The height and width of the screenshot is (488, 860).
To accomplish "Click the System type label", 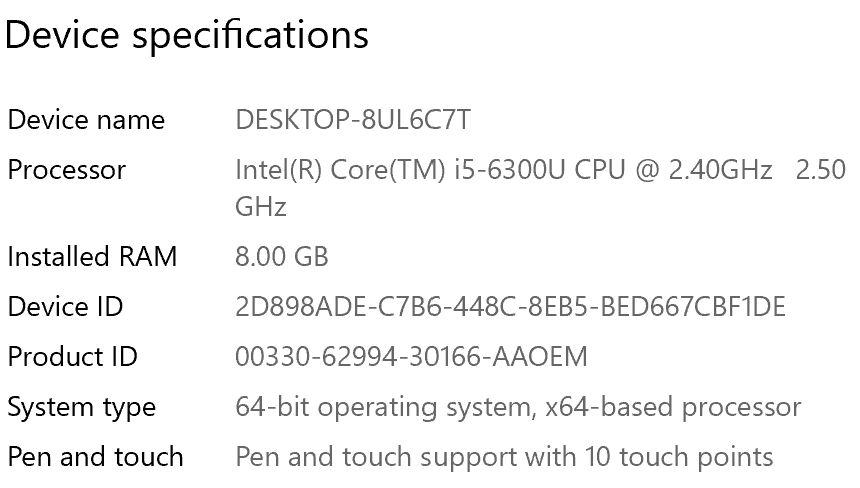I will pyautogui.click(x=82, y=408).
